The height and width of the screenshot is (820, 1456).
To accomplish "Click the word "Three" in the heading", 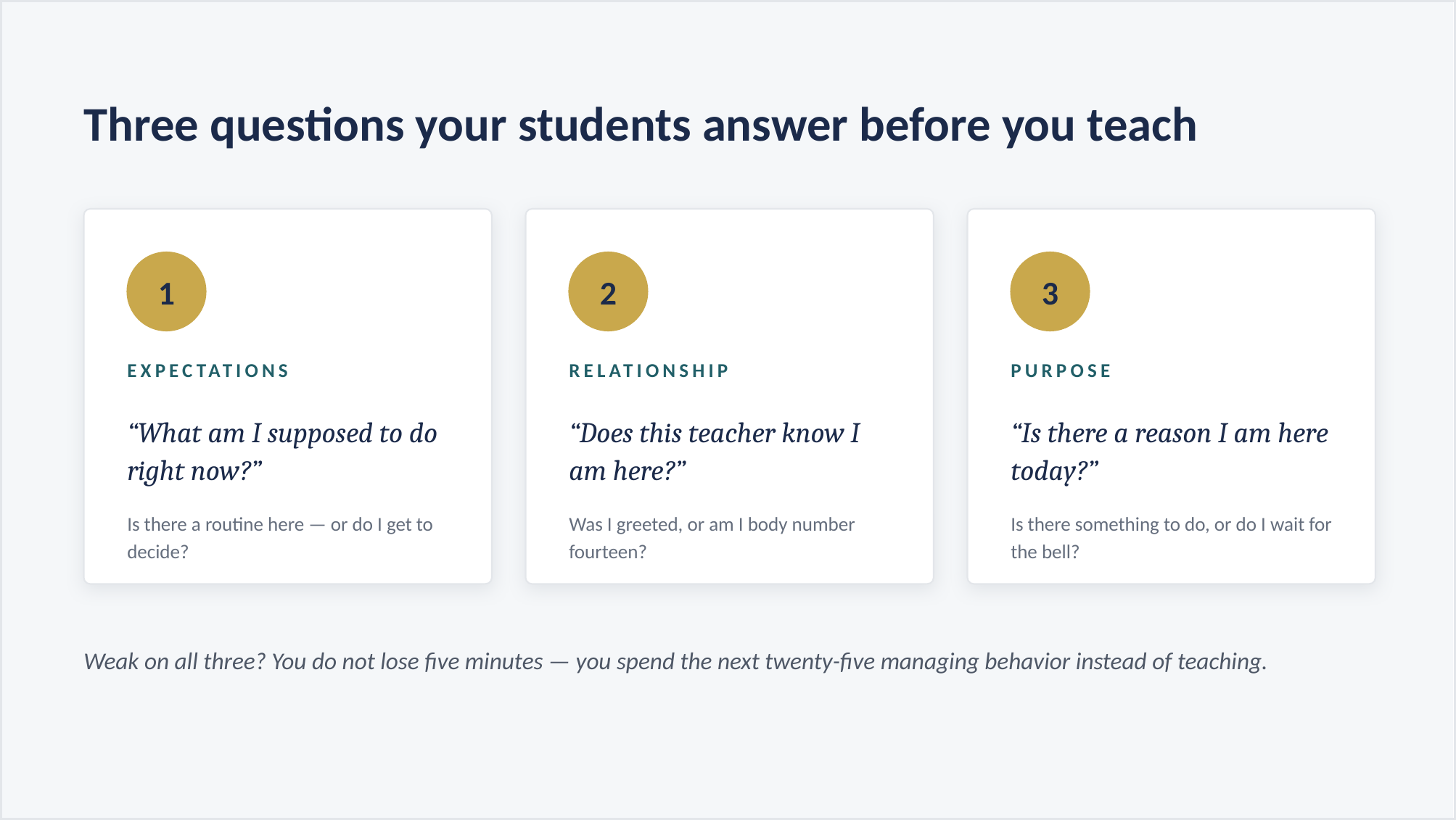I will 141,125.
